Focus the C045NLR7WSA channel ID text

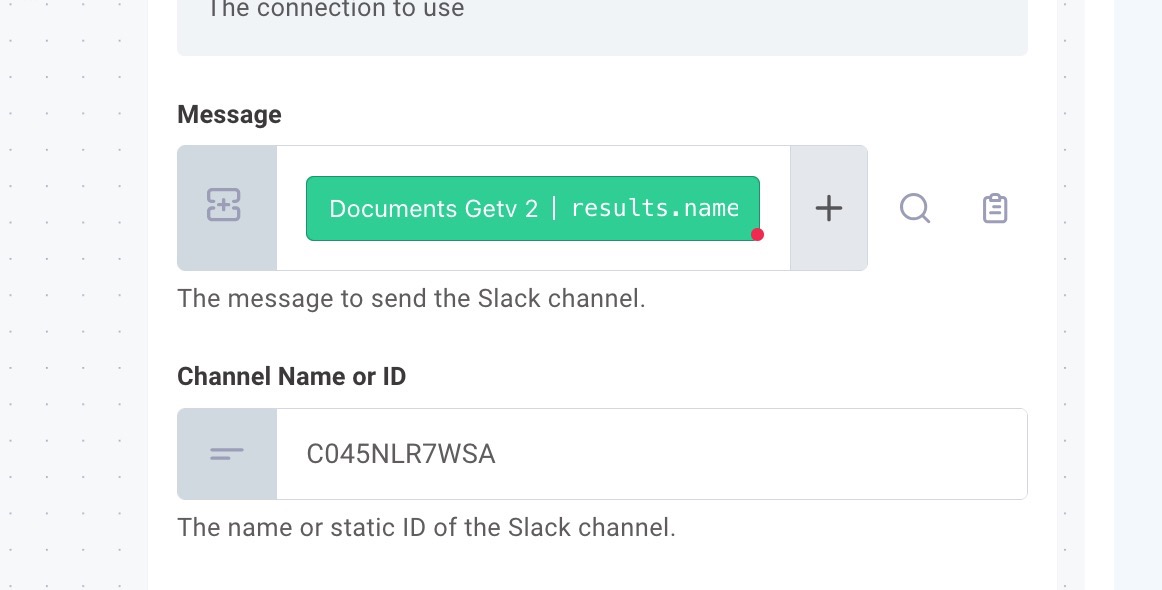401,454
